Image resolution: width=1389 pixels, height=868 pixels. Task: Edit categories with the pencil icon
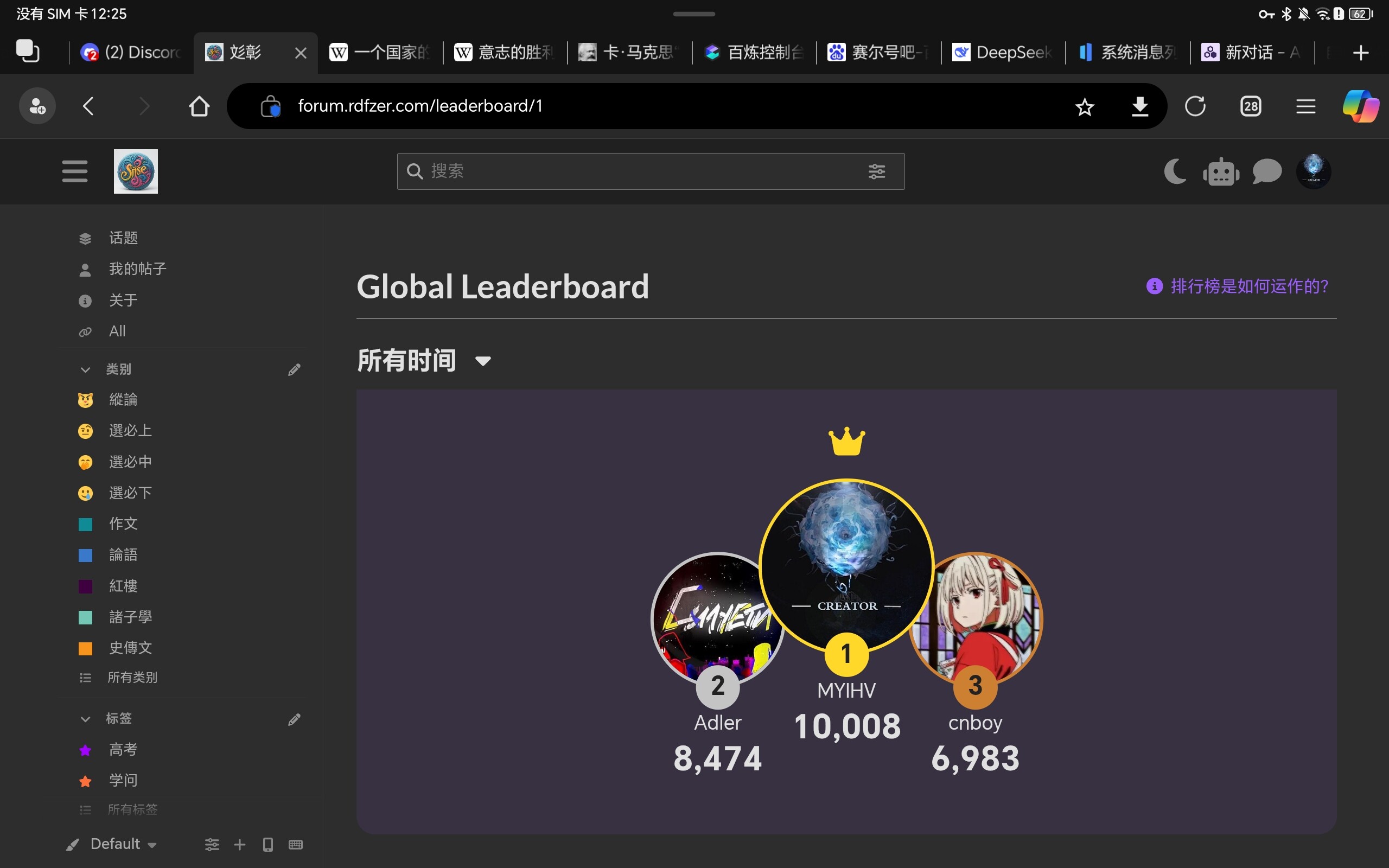point(295,369)
